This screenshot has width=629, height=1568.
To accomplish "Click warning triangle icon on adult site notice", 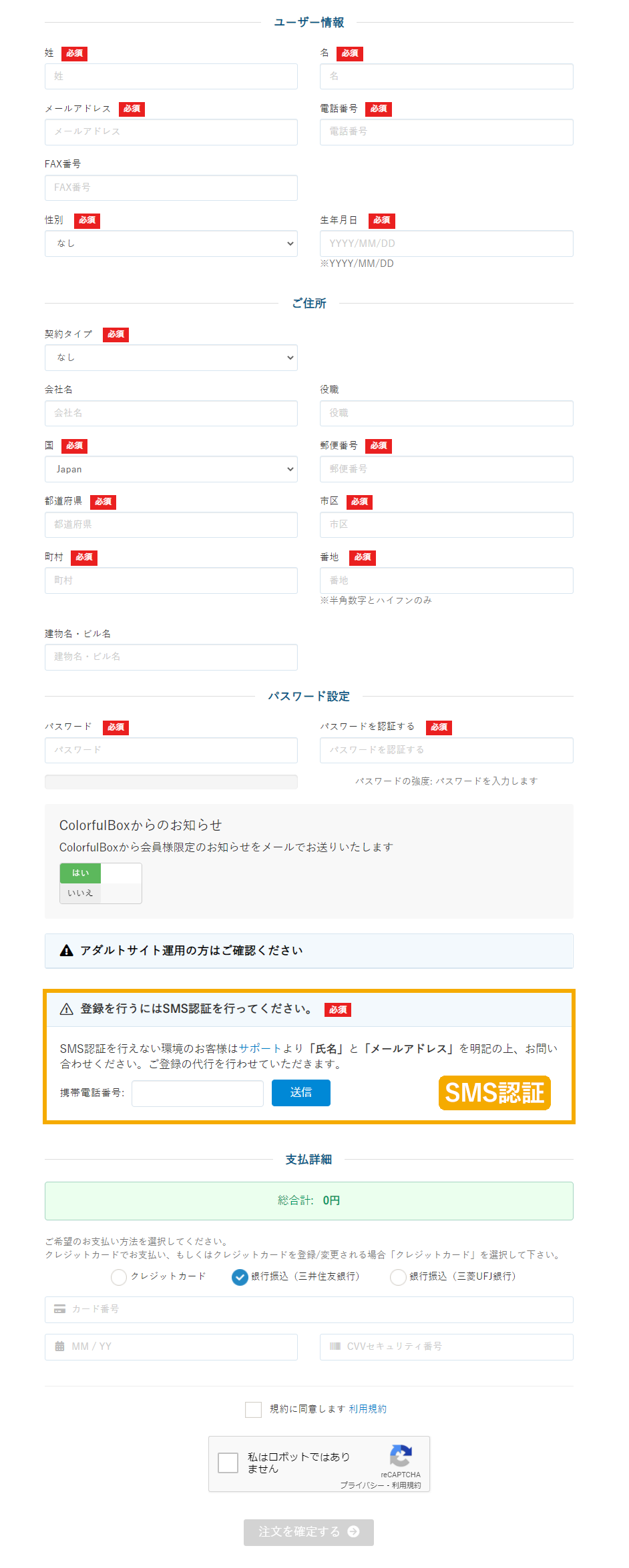I will pyautogui.click(x=67, y=951).
